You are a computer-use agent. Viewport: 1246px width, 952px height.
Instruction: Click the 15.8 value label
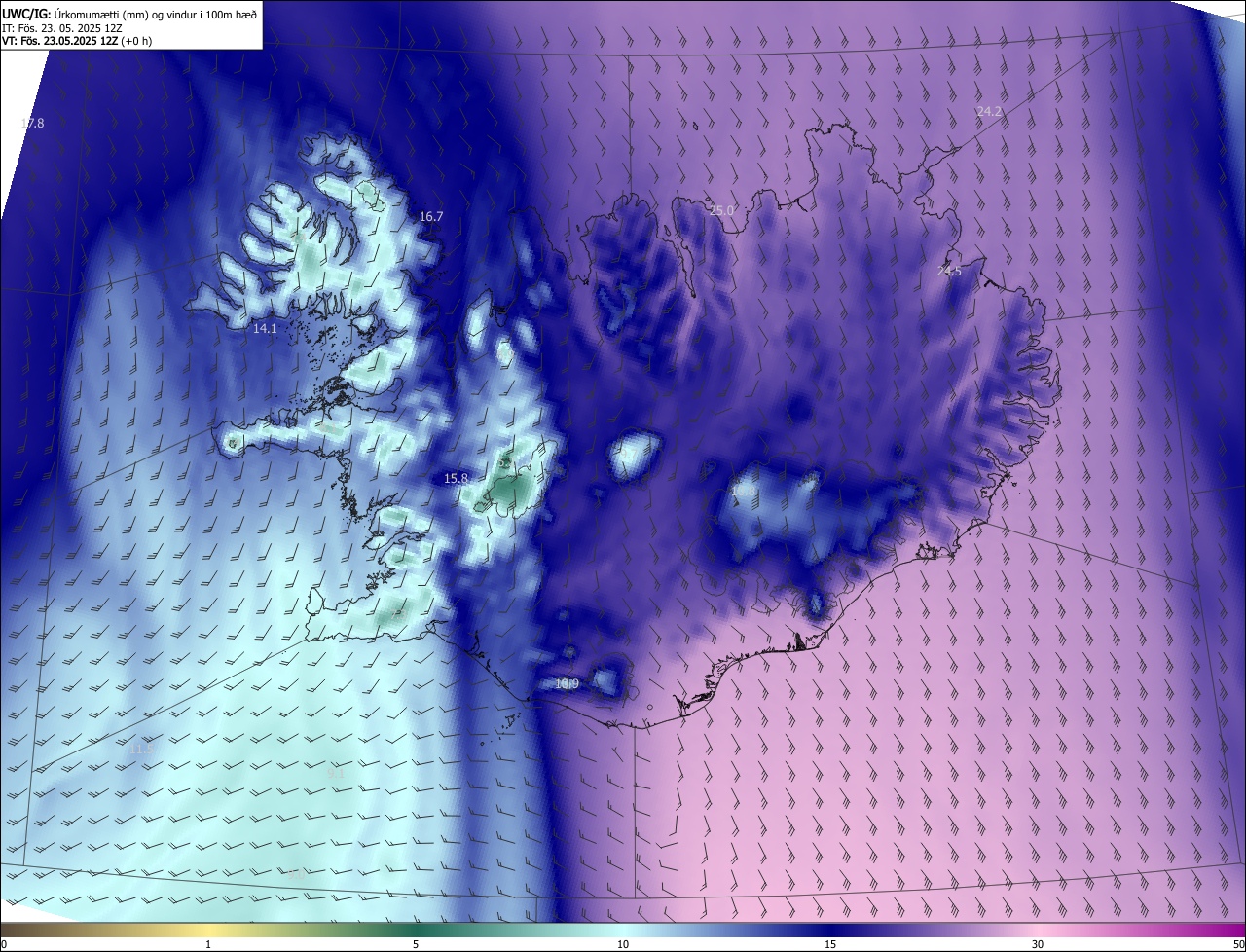tap(456, 479)
